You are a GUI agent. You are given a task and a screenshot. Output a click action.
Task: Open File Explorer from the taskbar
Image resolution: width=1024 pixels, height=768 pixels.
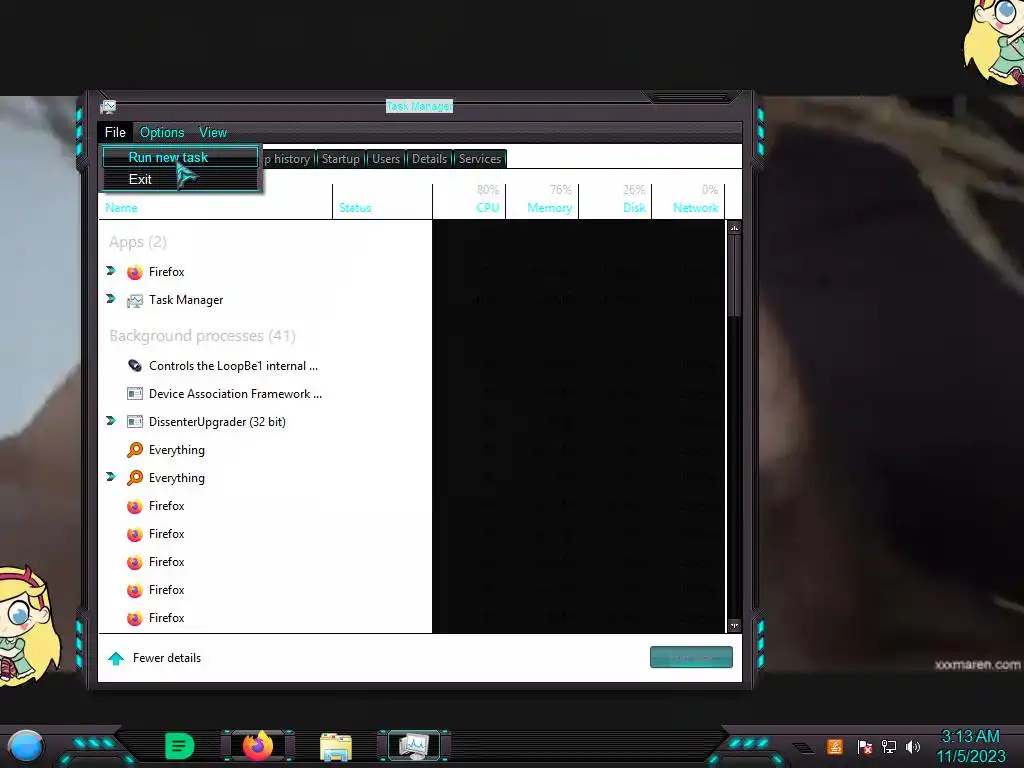pos(336,747)
